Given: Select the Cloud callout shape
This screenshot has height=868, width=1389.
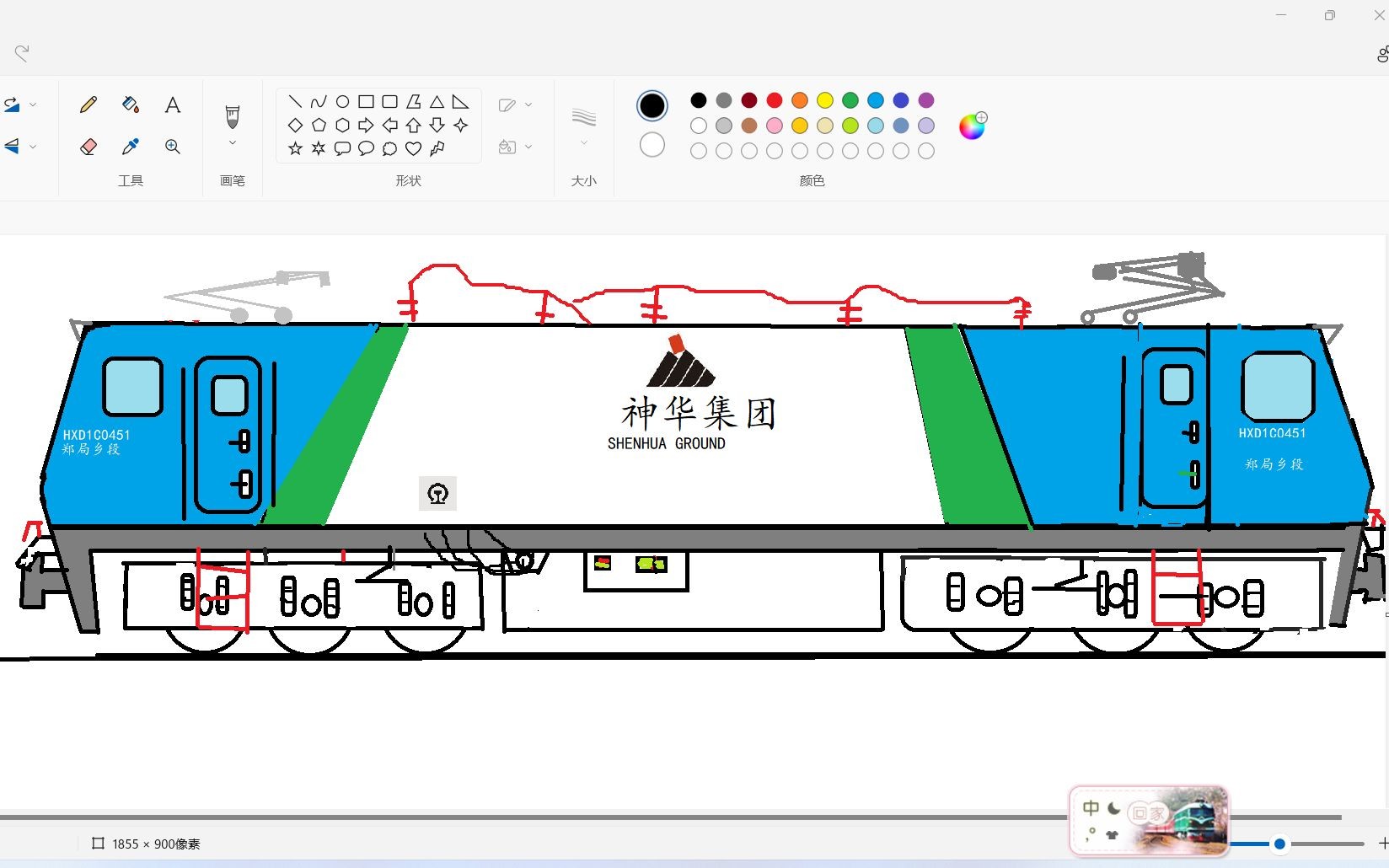Looking at the screenshot, I should coord(389,148).
